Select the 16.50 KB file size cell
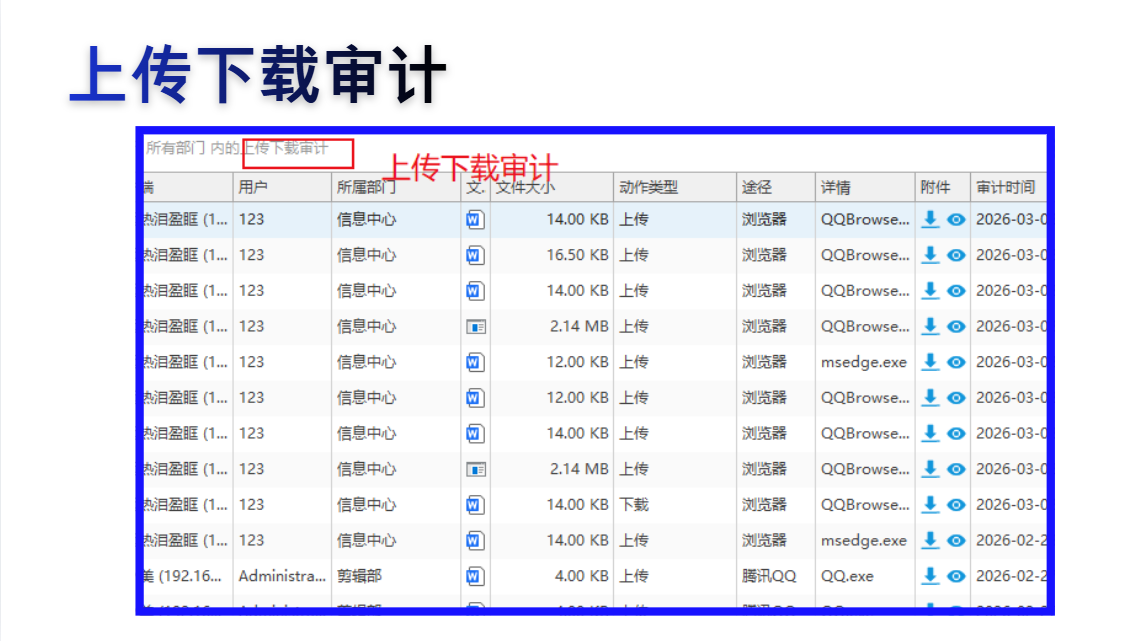Screen dimensions: 1140x641 [x=552, y=255]
